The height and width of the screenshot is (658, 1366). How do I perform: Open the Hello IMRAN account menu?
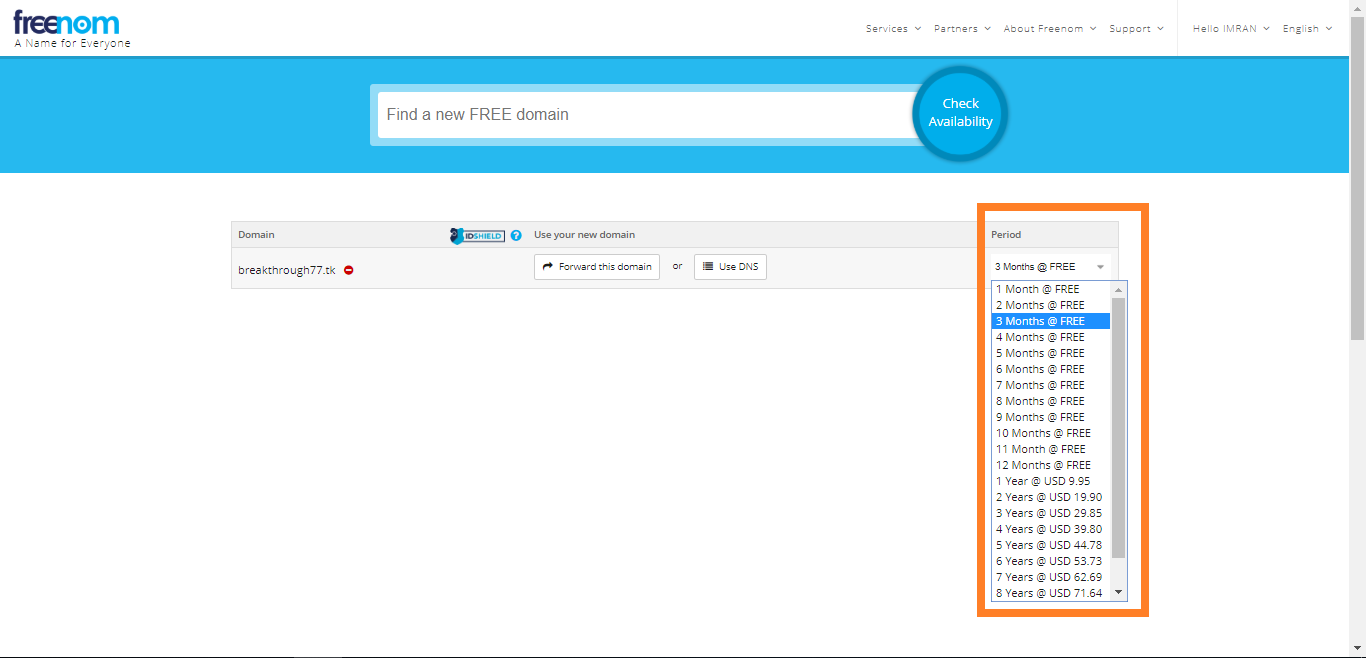click(1231, 29)
